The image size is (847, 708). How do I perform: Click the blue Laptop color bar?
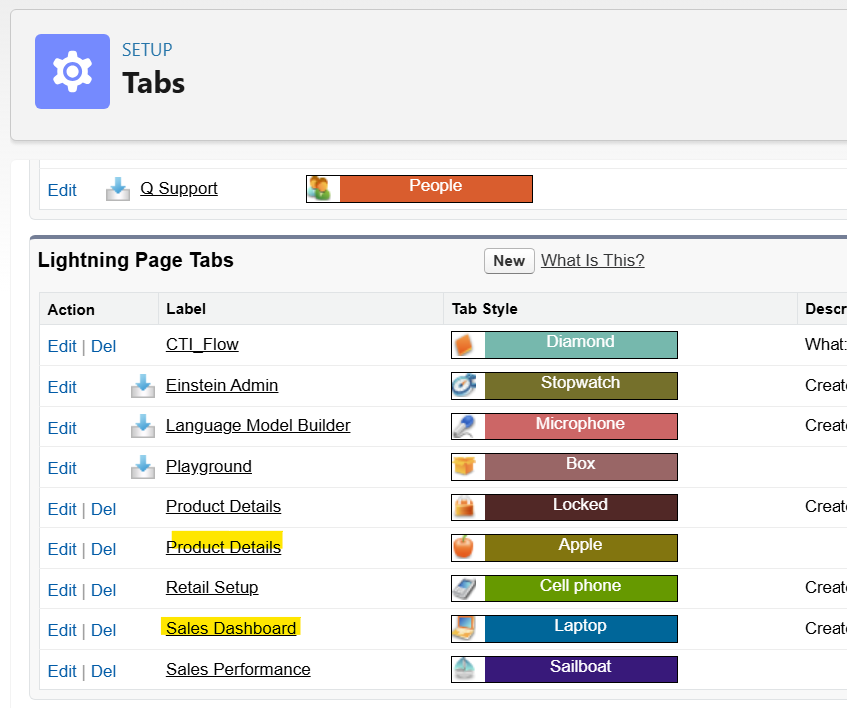[x=580, y=629]
